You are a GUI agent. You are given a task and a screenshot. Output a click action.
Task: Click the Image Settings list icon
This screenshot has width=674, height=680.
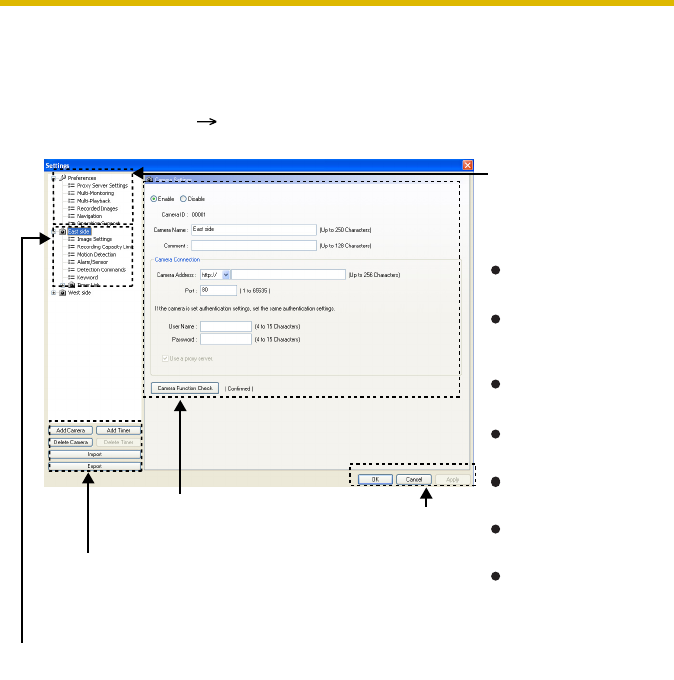point(71,239)
